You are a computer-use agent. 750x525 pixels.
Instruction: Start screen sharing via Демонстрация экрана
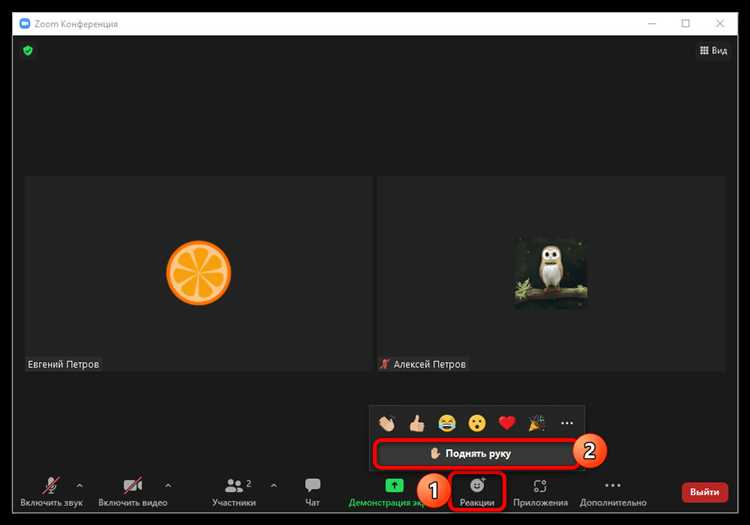(x=386, y=492)
